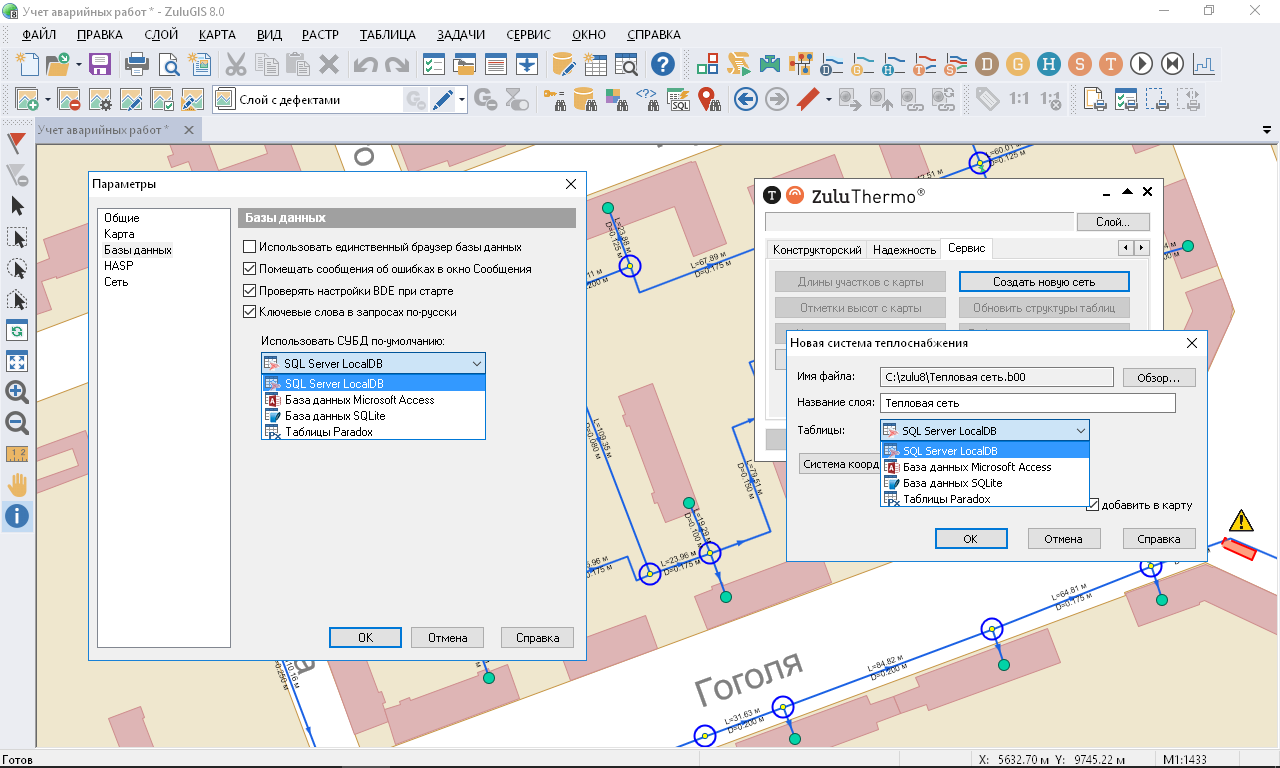Open the SQL query tool icon
The width and height of the screenshot is (1280, 768).
click(x=679, y=99)
